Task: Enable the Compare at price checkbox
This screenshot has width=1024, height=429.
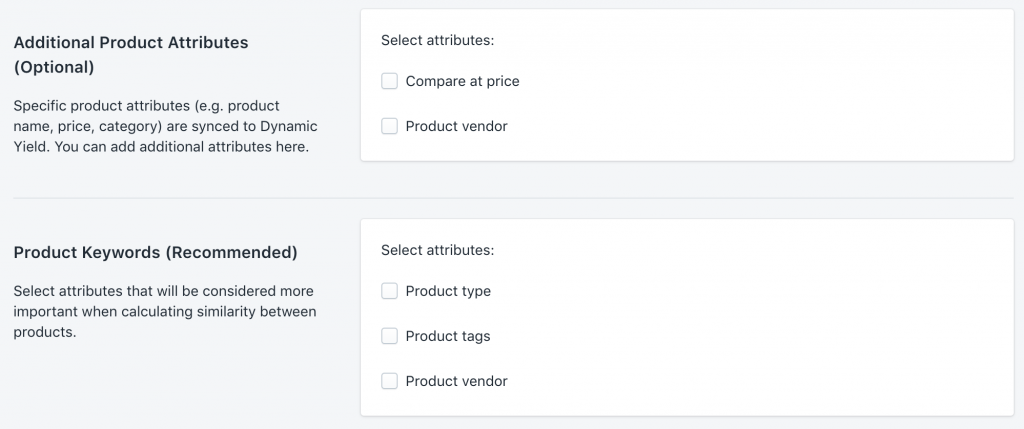Action: (x=390, y=81)
